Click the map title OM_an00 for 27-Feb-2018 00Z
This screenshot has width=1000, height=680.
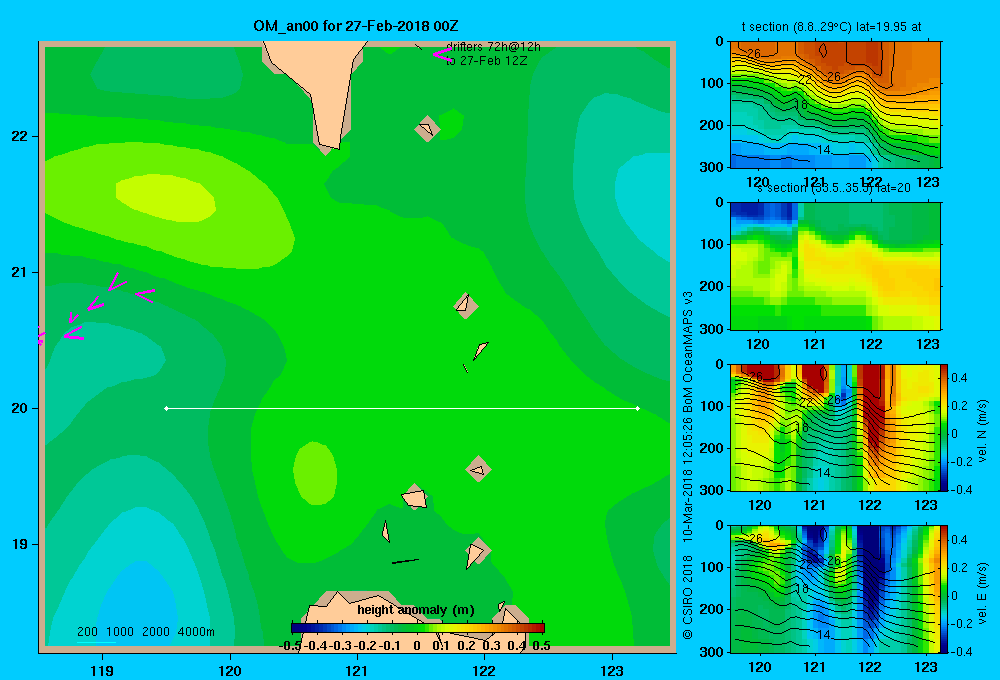point(356,26)
